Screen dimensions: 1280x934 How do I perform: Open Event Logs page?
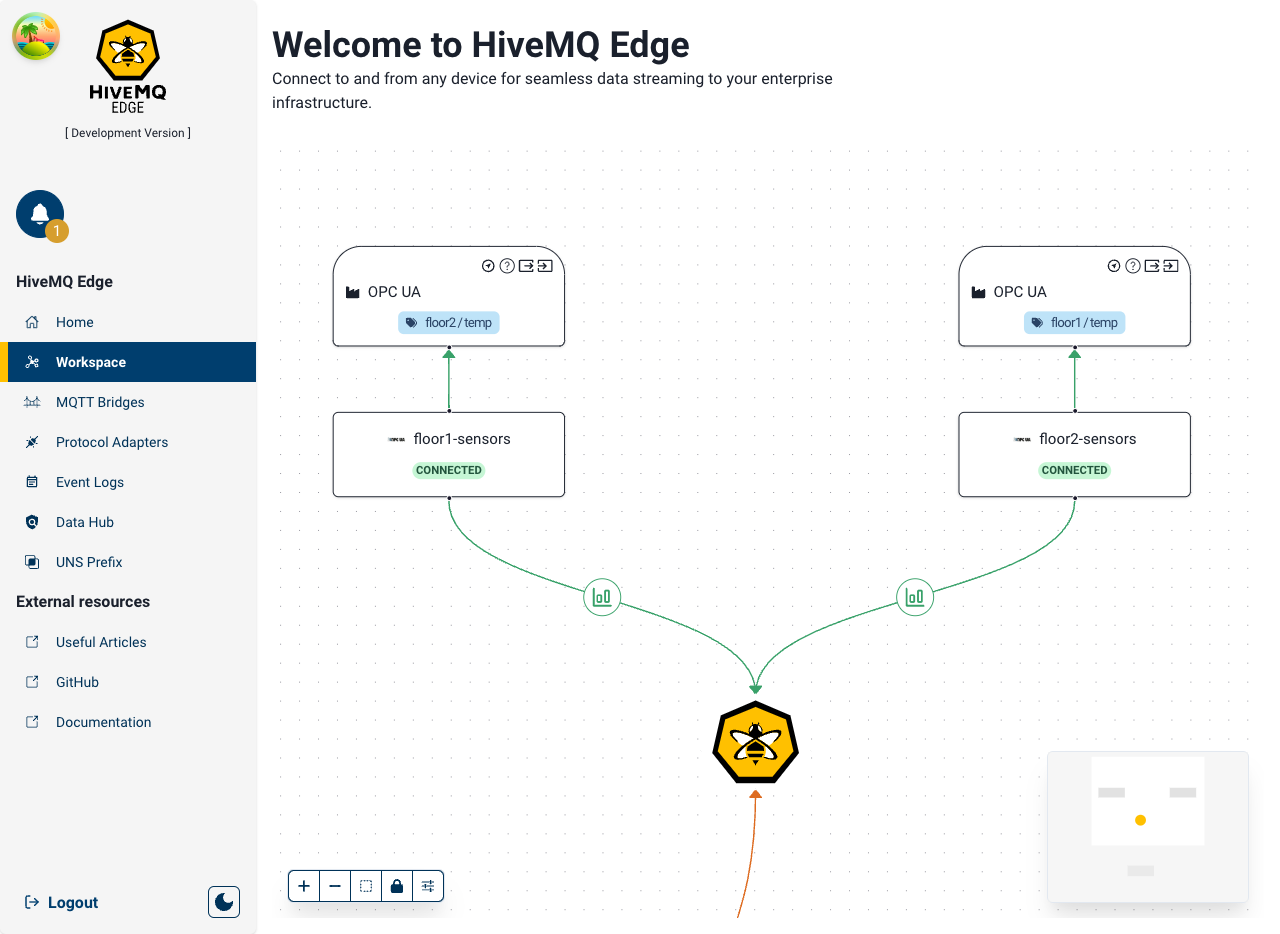(128, 482)
